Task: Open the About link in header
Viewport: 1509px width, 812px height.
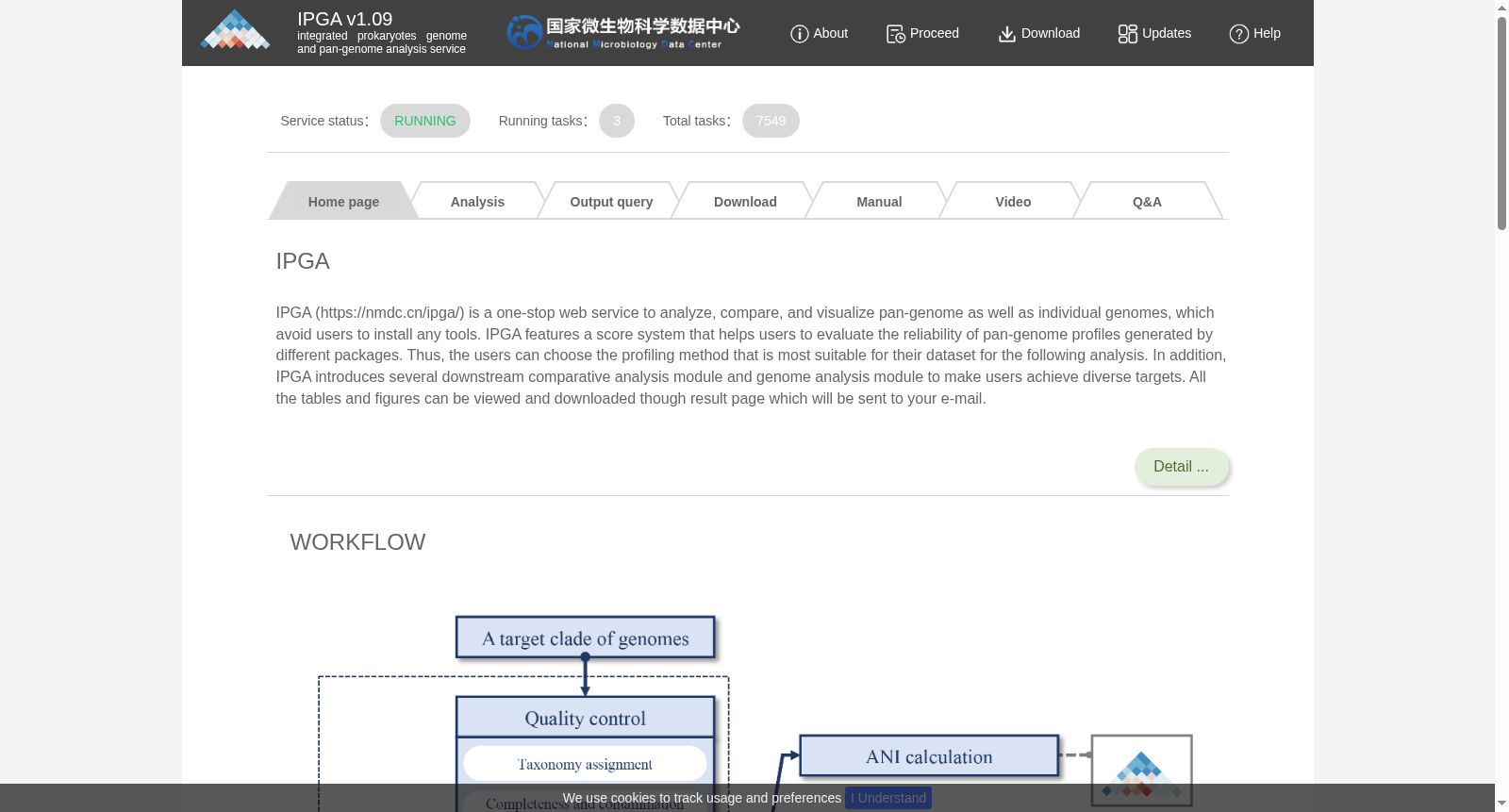Action: [830, 33]
